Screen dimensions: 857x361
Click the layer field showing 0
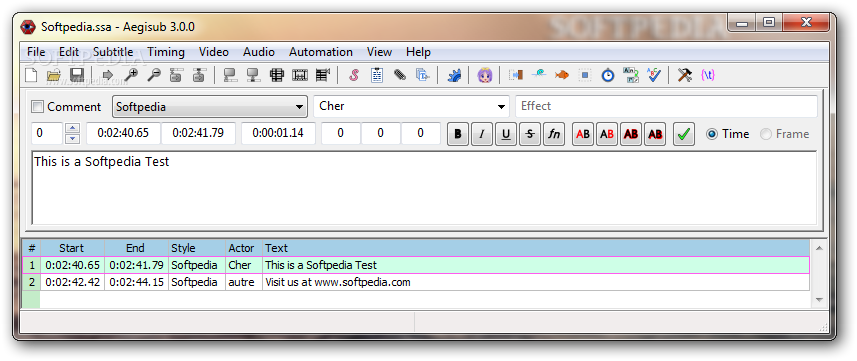click(47, 134)
